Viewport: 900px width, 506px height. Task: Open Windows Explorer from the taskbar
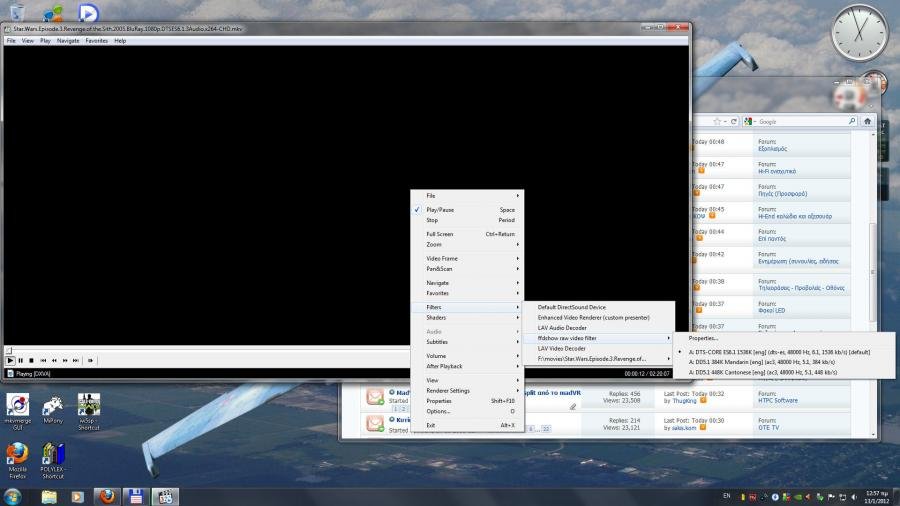coord(49,497)
